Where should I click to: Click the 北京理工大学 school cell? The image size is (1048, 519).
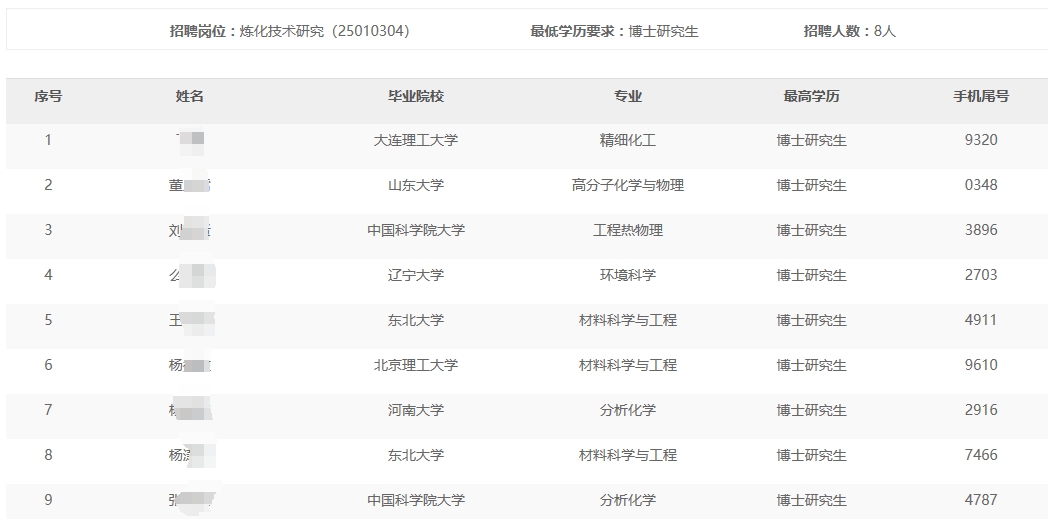(415, 365)
